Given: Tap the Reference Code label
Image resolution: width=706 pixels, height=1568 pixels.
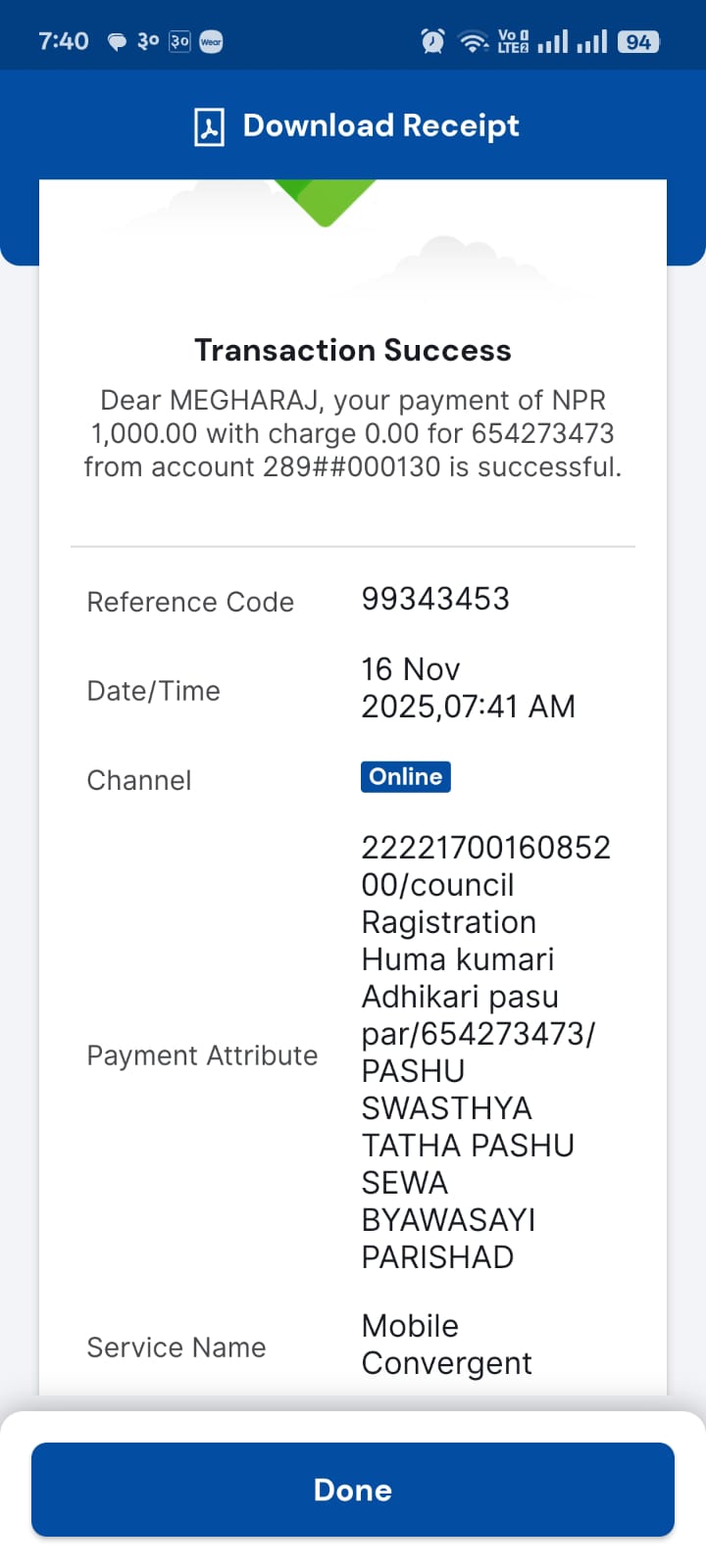Looking at the screenshot, I should tap(190, 602).
